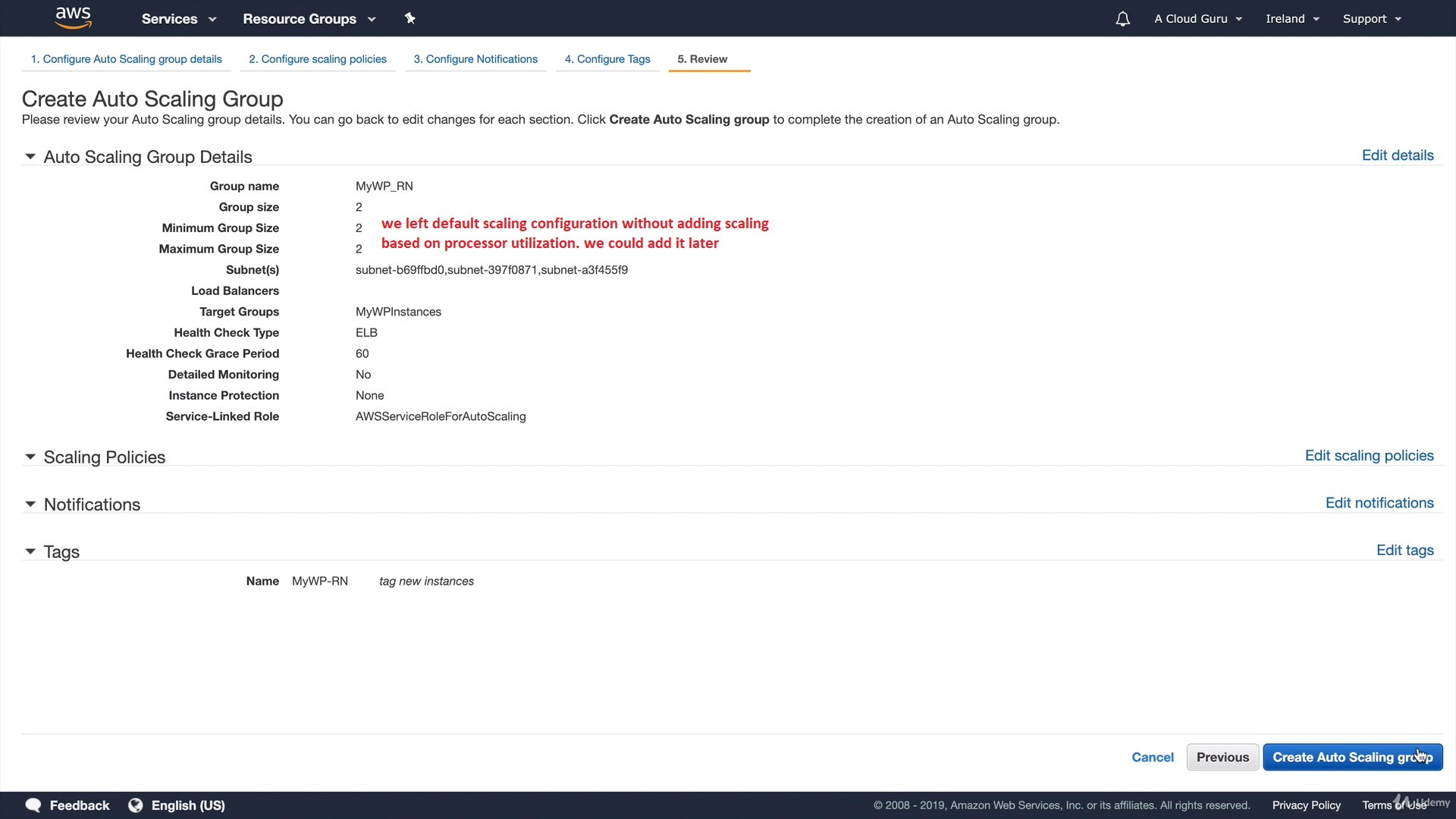Click the Edit scaling policies link

(1369, 456)
